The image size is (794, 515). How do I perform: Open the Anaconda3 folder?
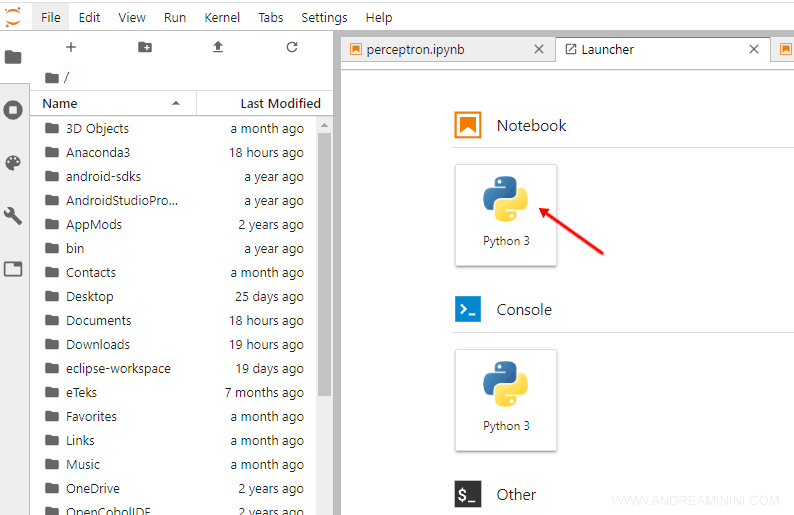pos(98,152)
